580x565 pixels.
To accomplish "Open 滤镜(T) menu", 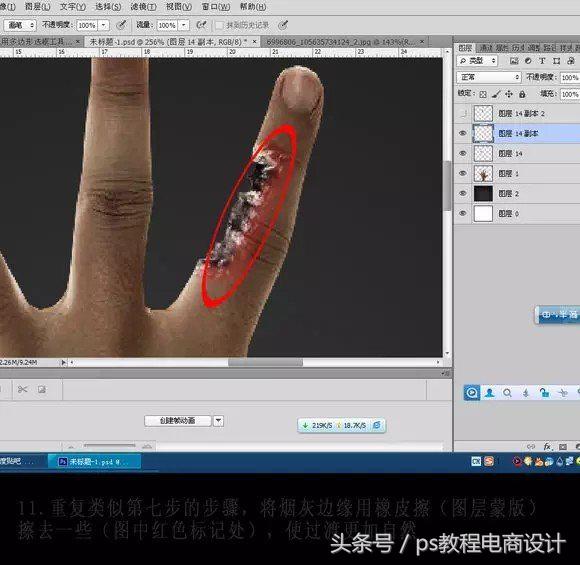I will coord(143,6).
